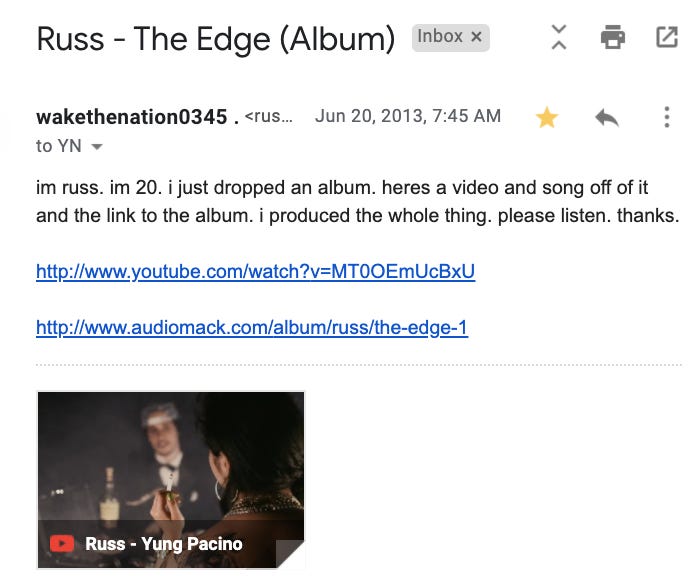Reply using the arrow icon
692x576 pixels.
[607, 118]
